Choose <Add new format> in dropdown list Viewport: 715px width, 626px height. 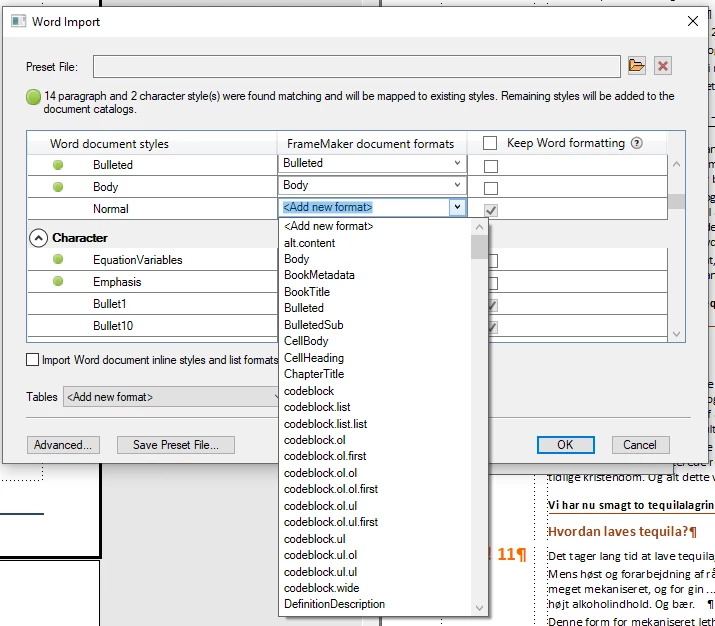click(328, 226)
